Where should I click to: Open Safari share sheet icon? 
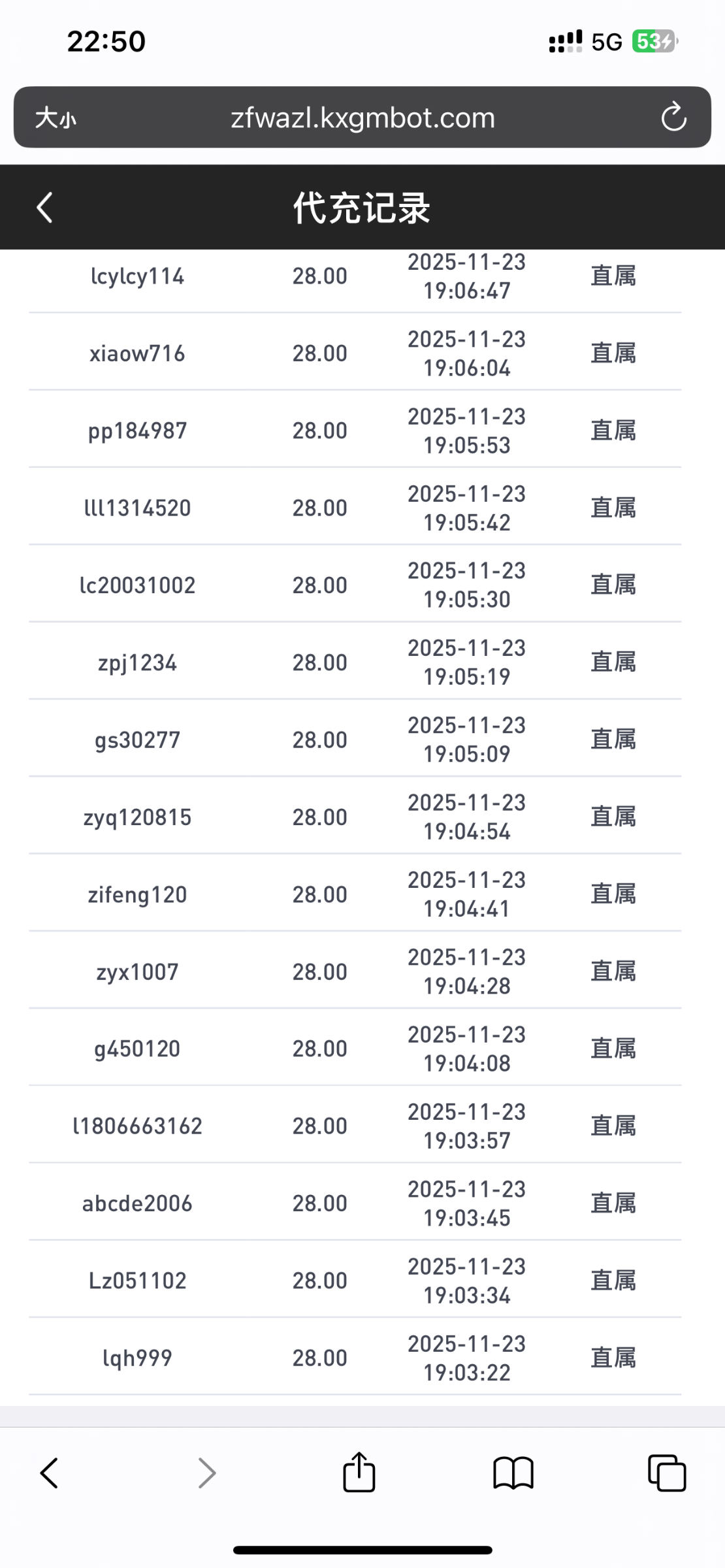click(x=359, y=1473)
